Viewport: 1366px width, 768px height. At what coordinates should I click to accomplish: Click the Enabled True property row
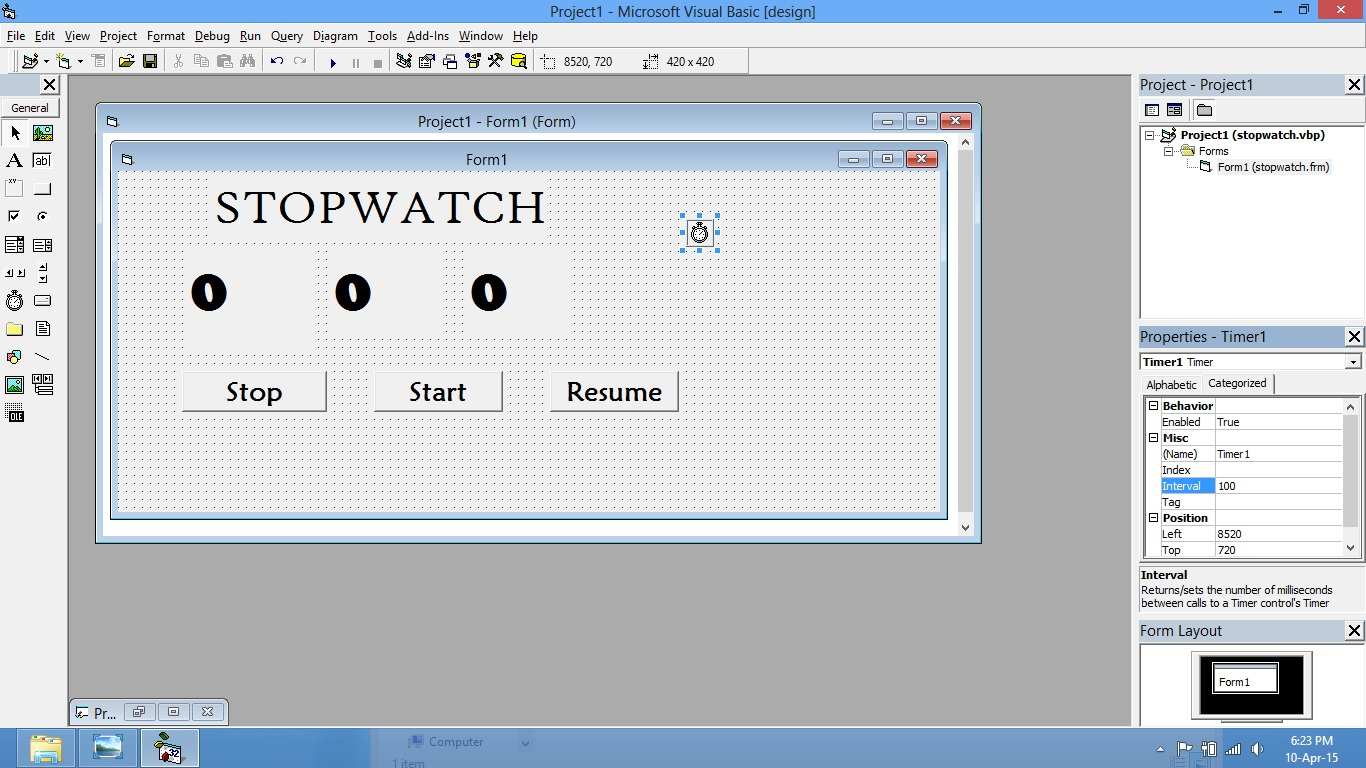point(1250,421)
